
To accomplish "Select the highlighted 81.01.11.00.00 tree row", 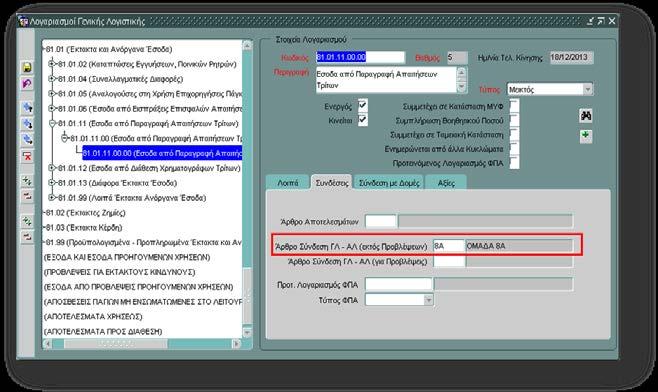I will 162,153.
